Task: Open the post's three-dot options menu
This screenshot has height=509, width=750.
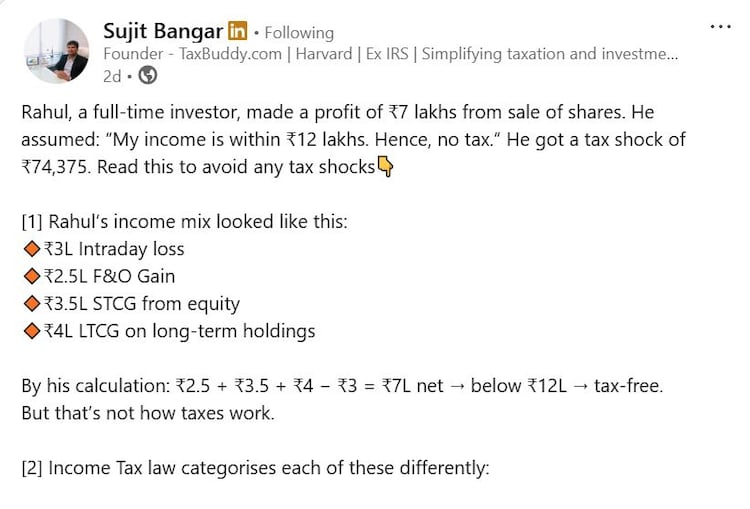Action: [x=720, y=26]
